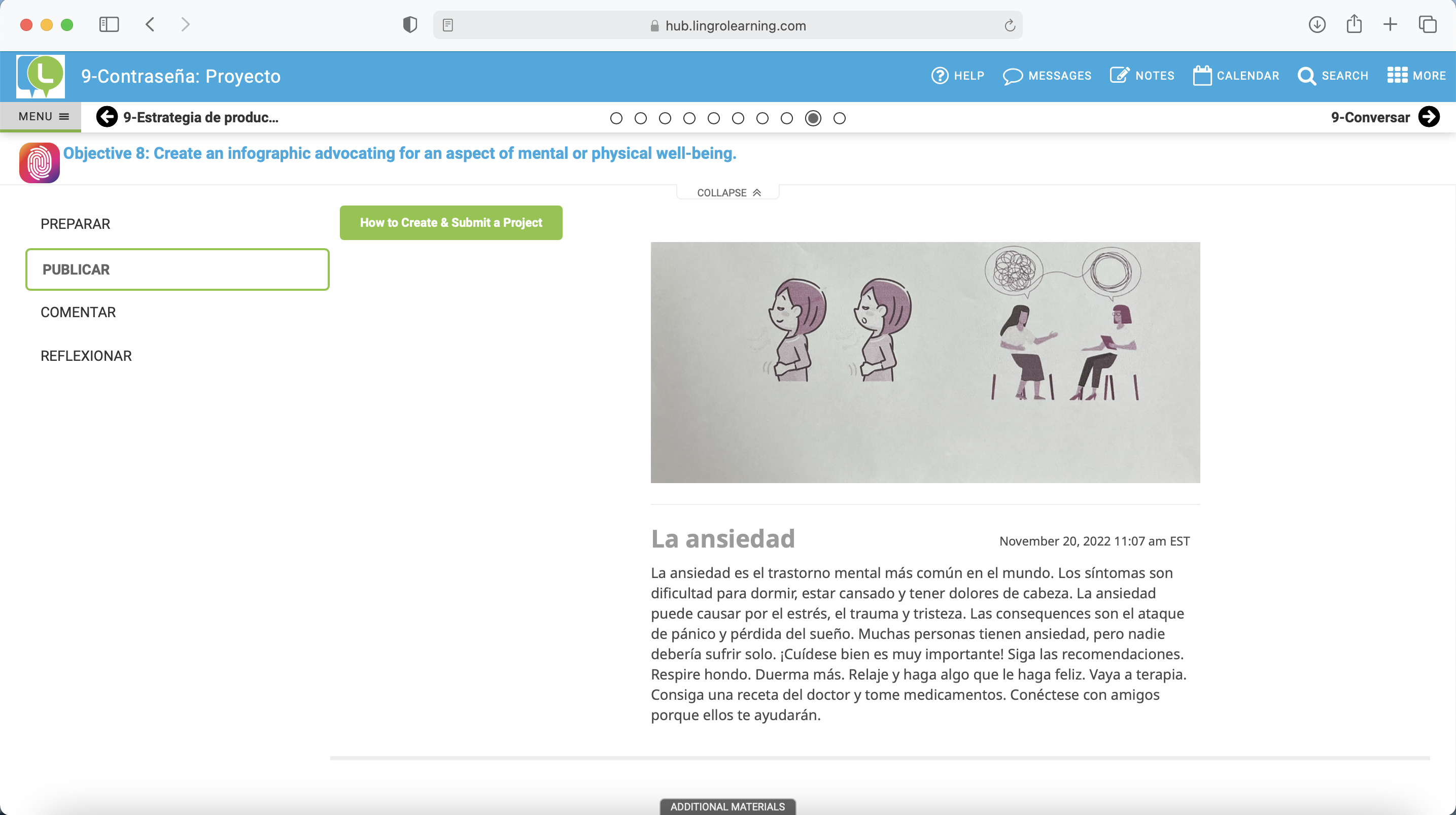Click the privacy shield icon

point(410,25)
